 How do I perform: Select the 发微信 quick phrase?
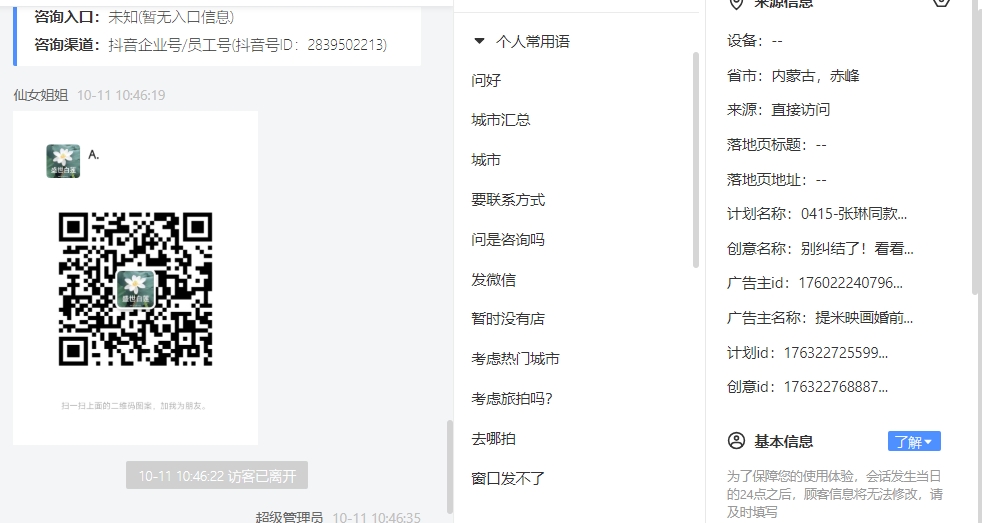tap(494, 279)
